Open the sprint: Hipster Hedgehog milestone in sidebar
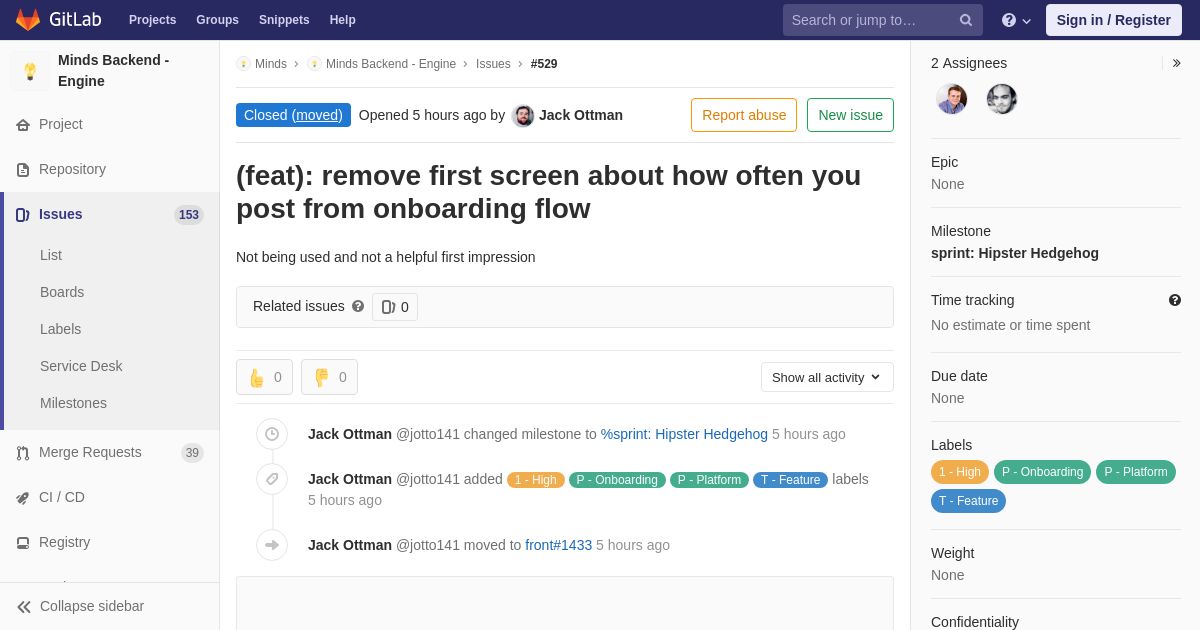This screenshot has width=1200, height=630. [x=1015, y=253]
